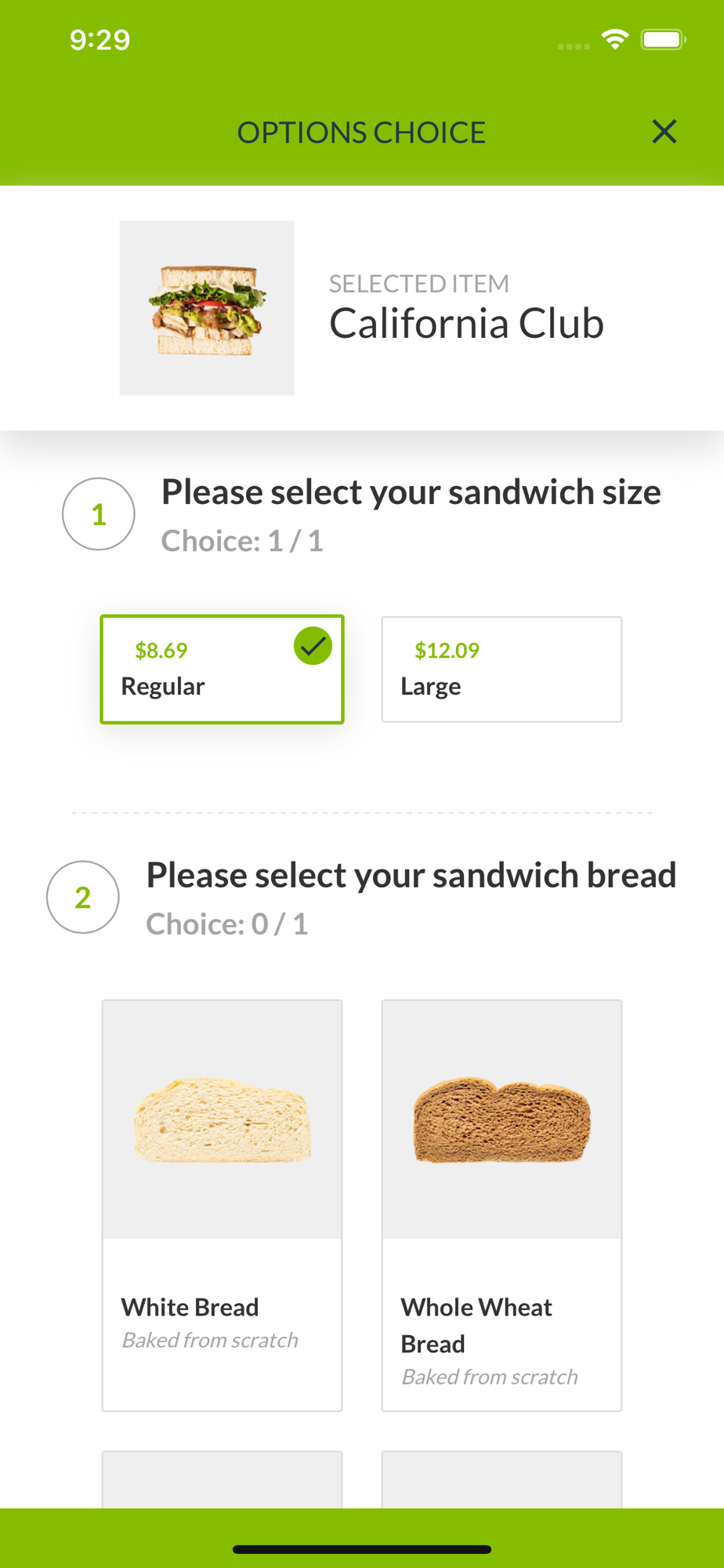The height and width of the screenshot is (1568, 724).
Task: Tap the Options Choice header title
Action: [x=361, y=132]
